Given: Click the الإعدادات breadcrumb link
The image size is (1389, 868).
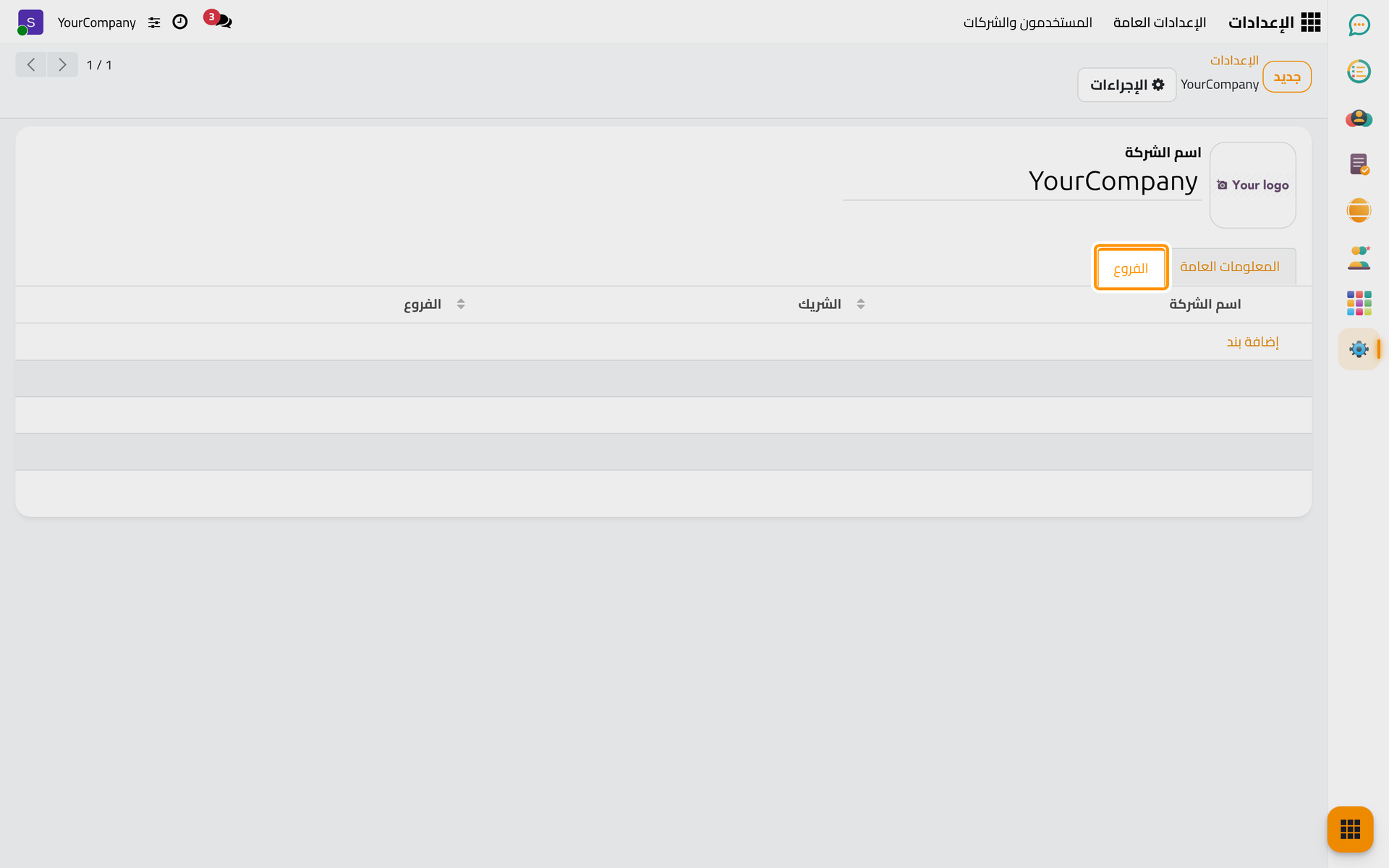Looking at the screenshot, I should [1234, 60].
